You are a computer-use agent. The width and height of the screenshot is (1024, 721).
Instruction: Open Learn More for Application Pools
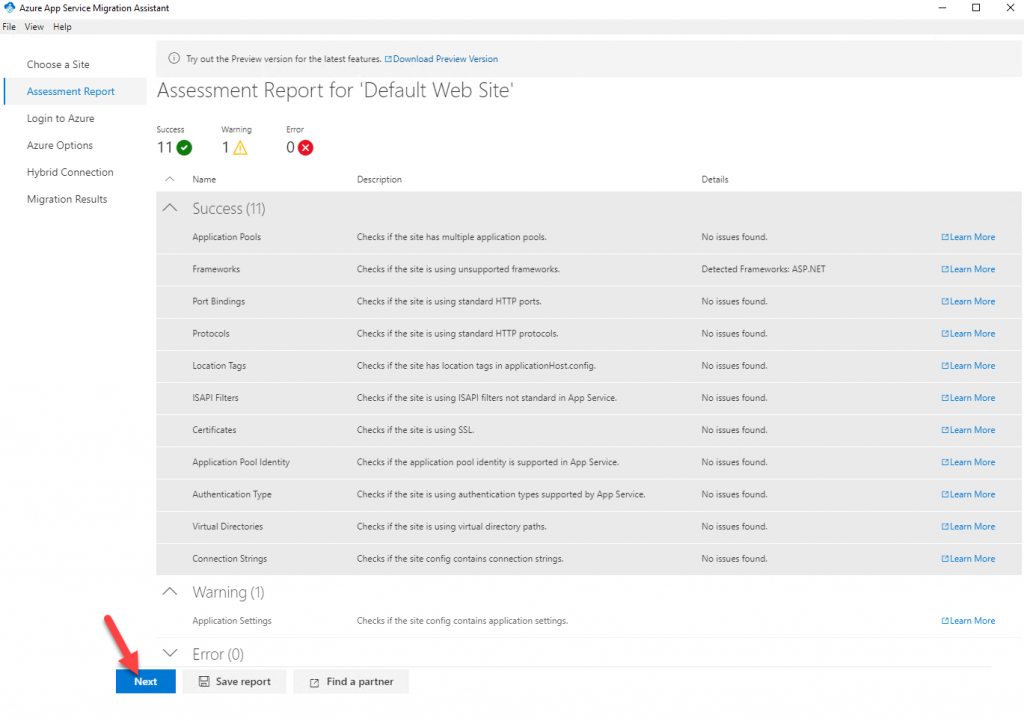coord(968,237)
